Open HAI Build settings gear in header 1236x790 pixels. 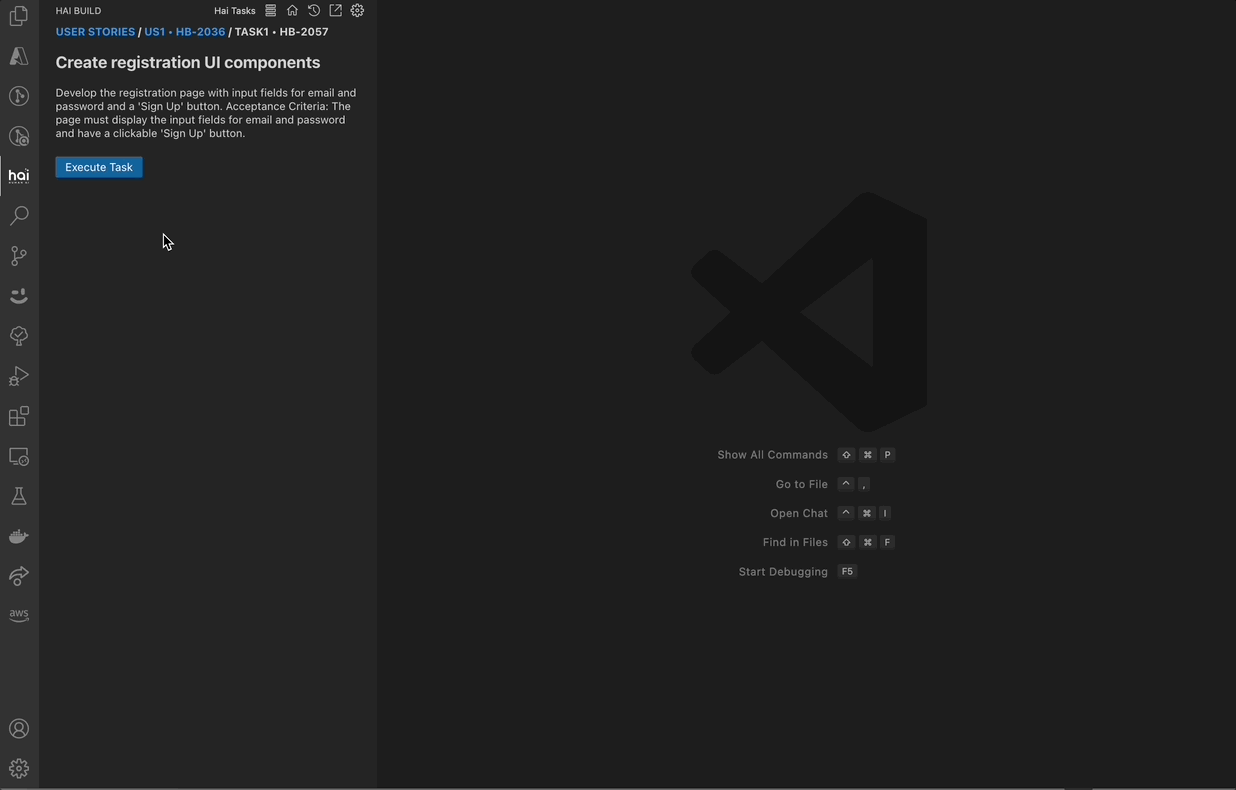[x=357, y=10]
